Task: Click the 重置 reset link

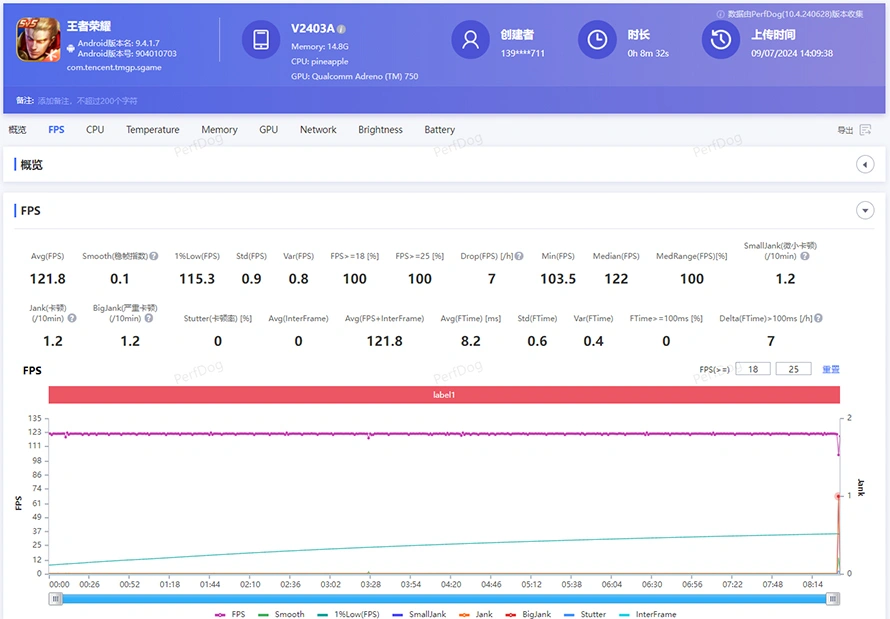Action: click(831, 369)
